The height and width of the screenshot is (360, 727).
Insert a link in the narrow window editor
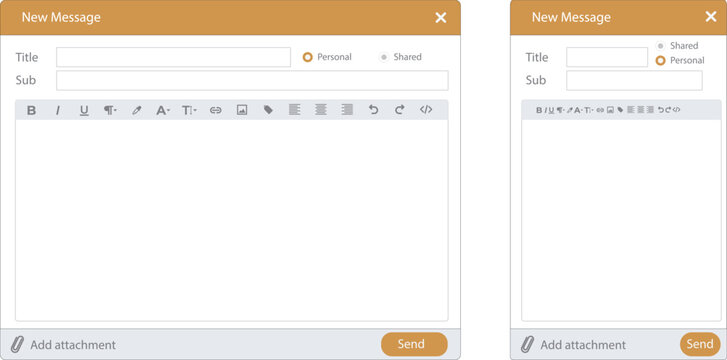[600, 110]
